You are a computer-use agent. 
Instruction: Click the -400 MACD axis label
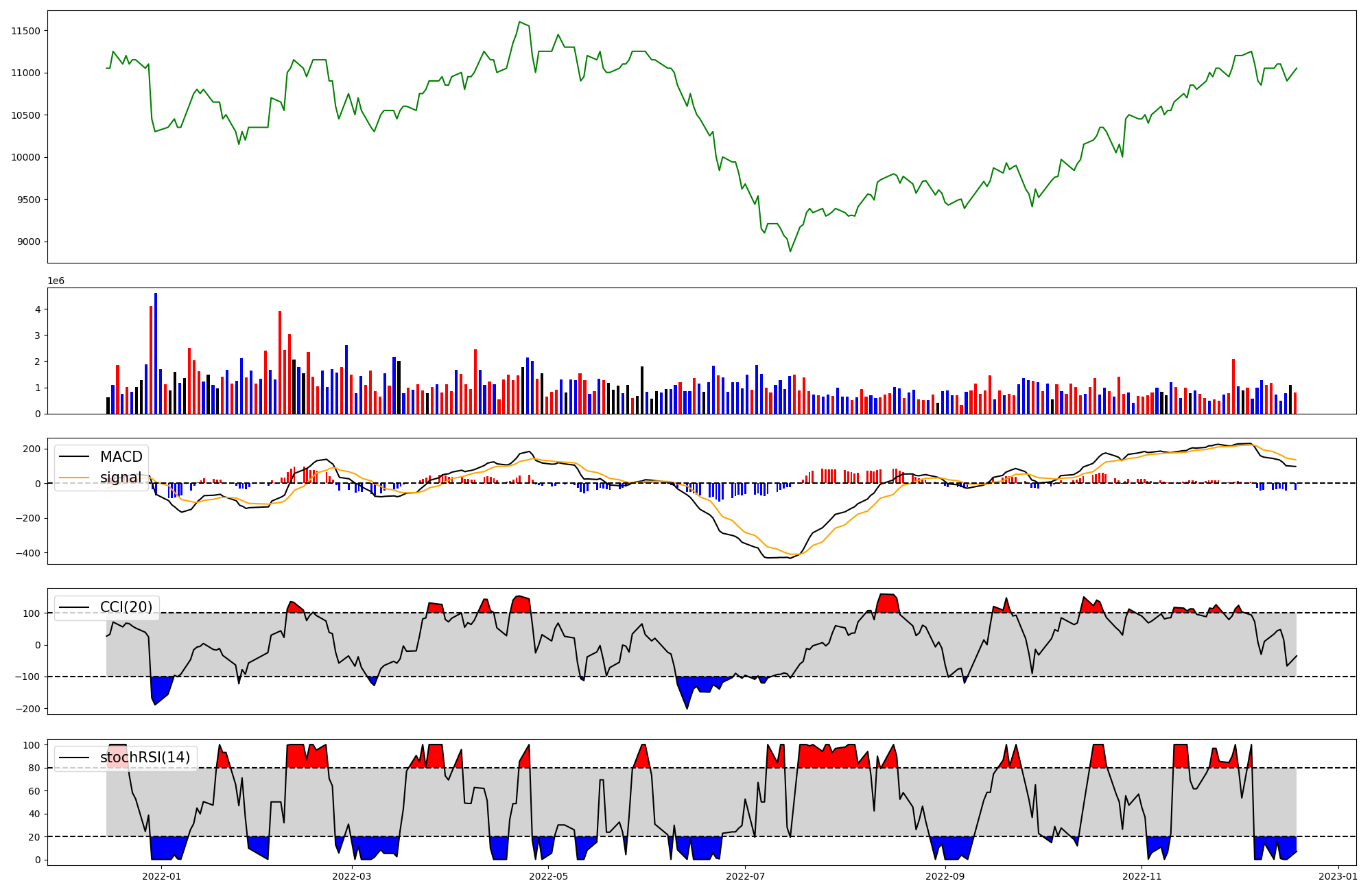(x=27, y=553)
